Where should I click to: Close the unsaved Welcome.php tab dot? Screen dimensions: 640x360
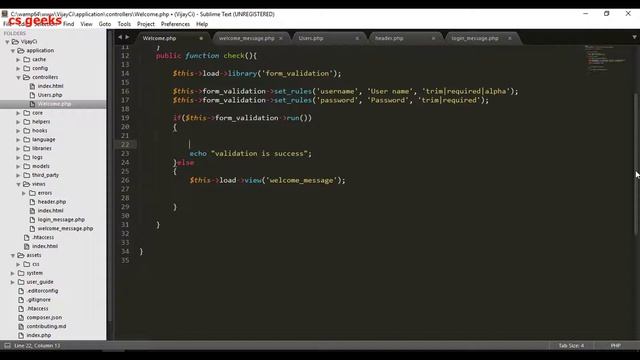(x=201, y=38)
